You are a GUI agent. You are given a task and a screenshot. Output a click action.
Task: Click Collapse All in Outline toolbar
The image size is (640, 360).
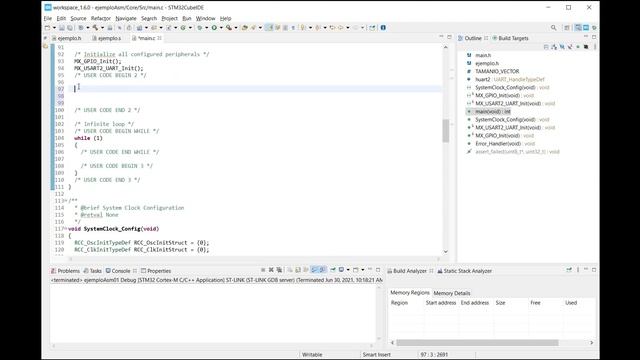[546, 47]
